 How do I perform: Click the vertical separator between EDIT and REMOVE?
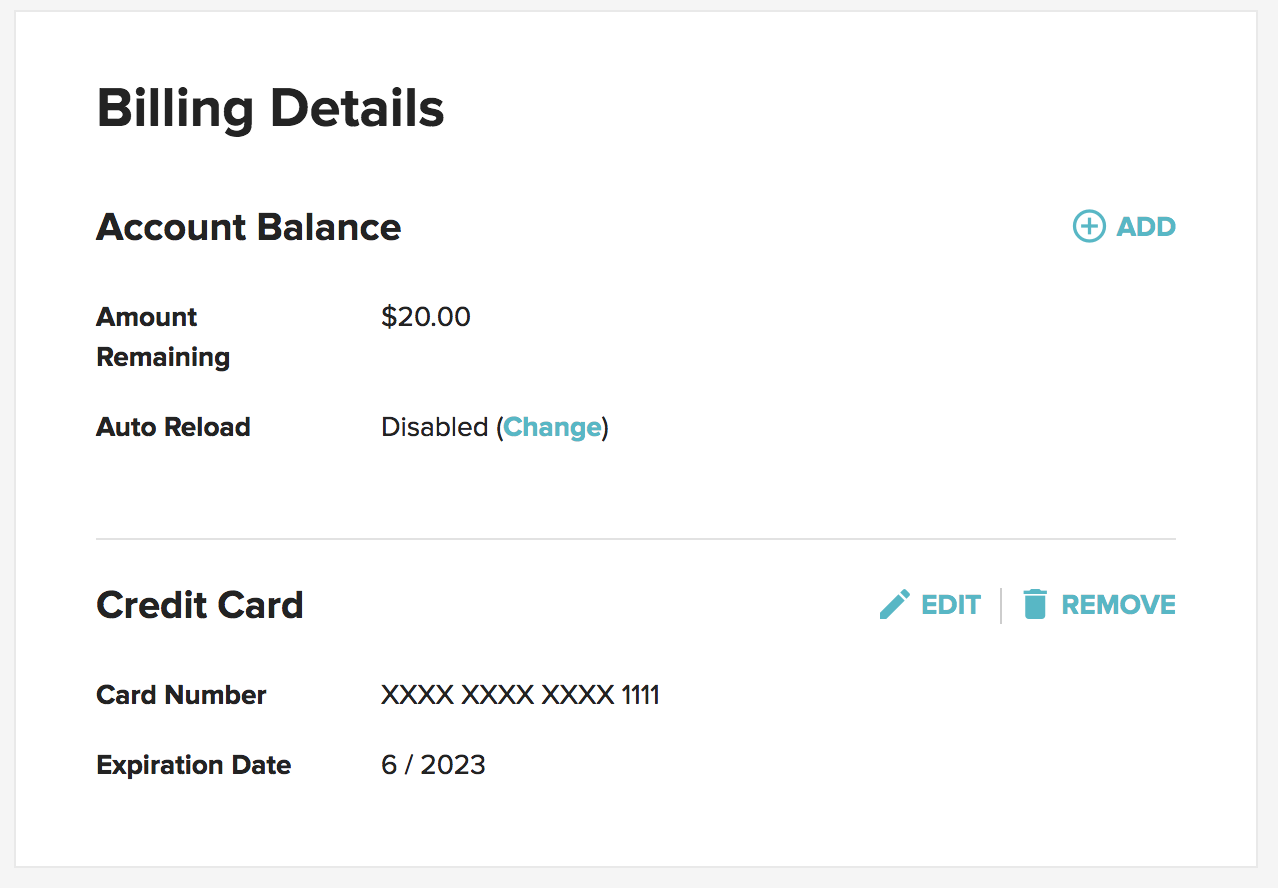pos(1001,605)
